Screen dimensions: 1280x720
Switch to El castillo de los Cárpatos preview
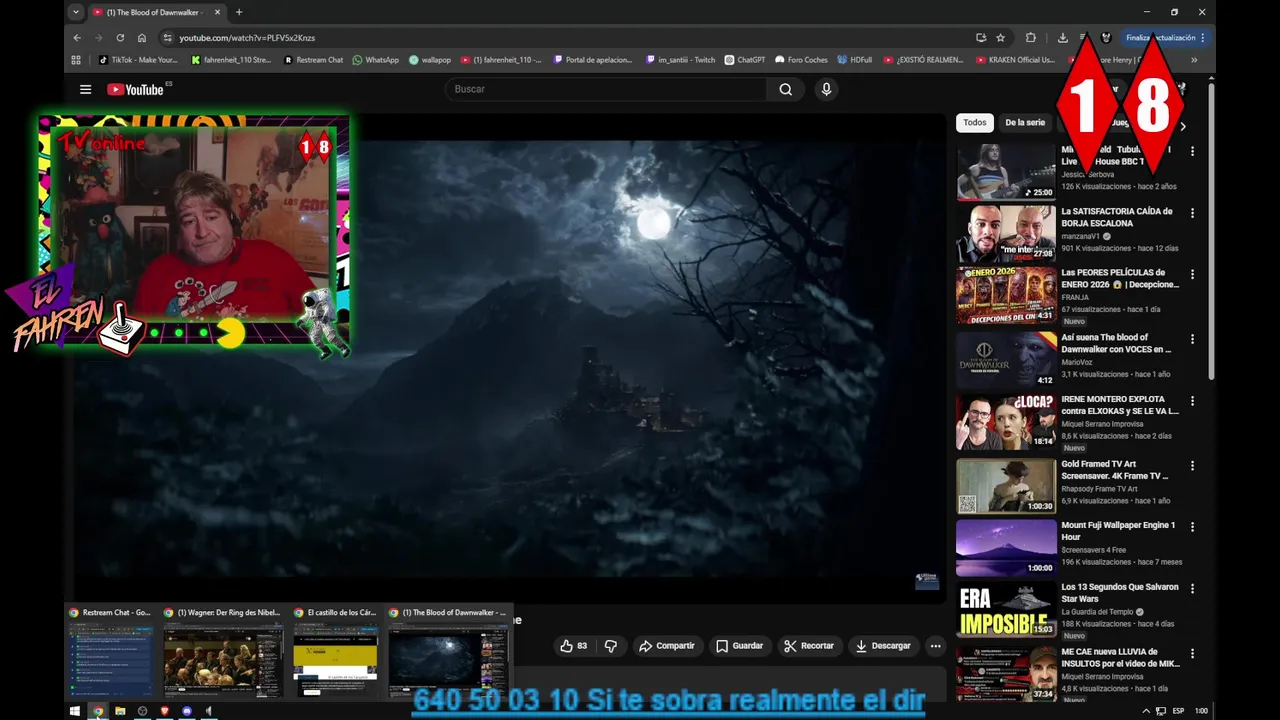coord(336,651)
